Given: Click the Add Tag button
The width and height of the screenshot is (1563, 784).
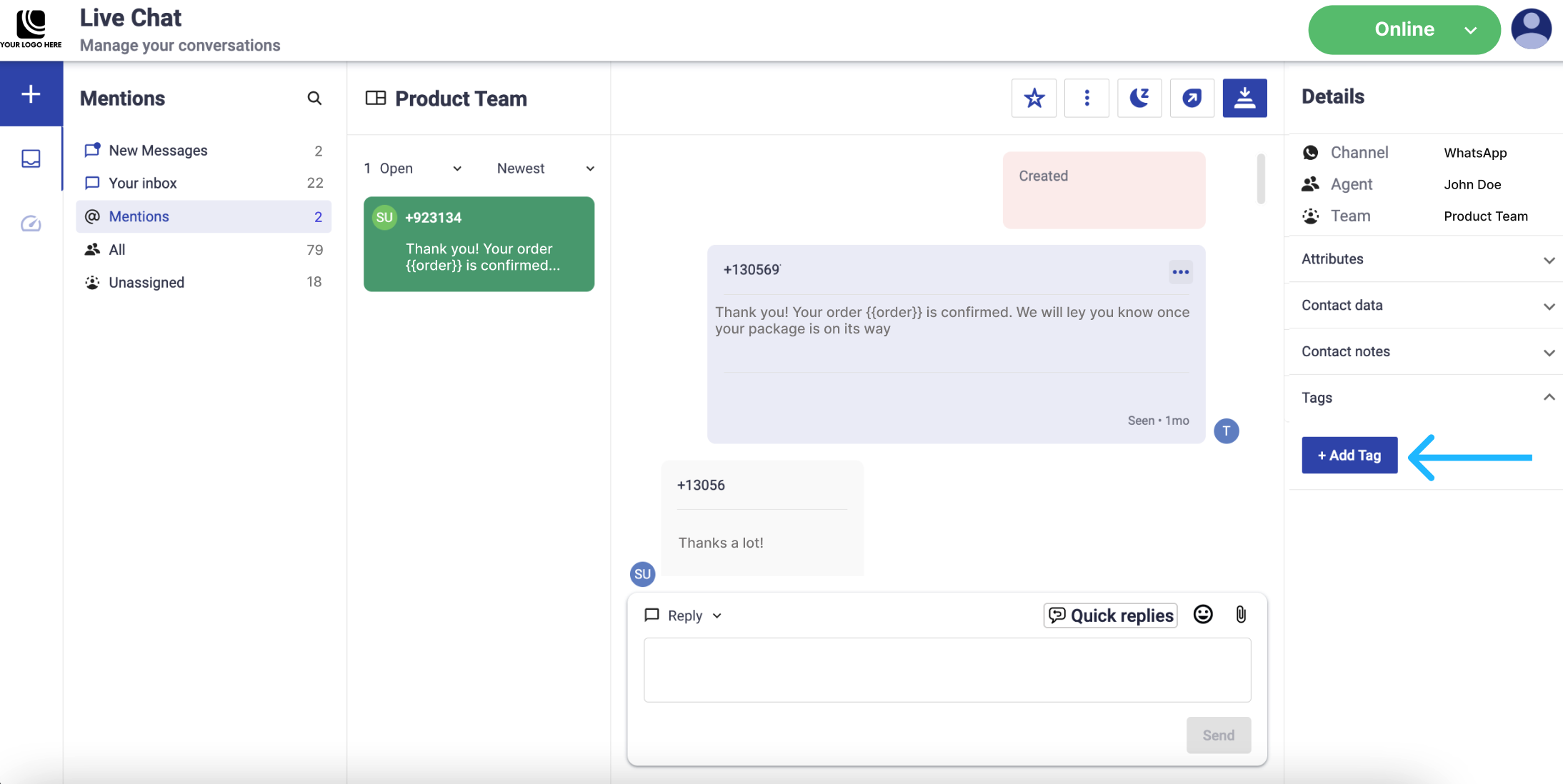Looking at the screenshot, I should click(1349, 456).
